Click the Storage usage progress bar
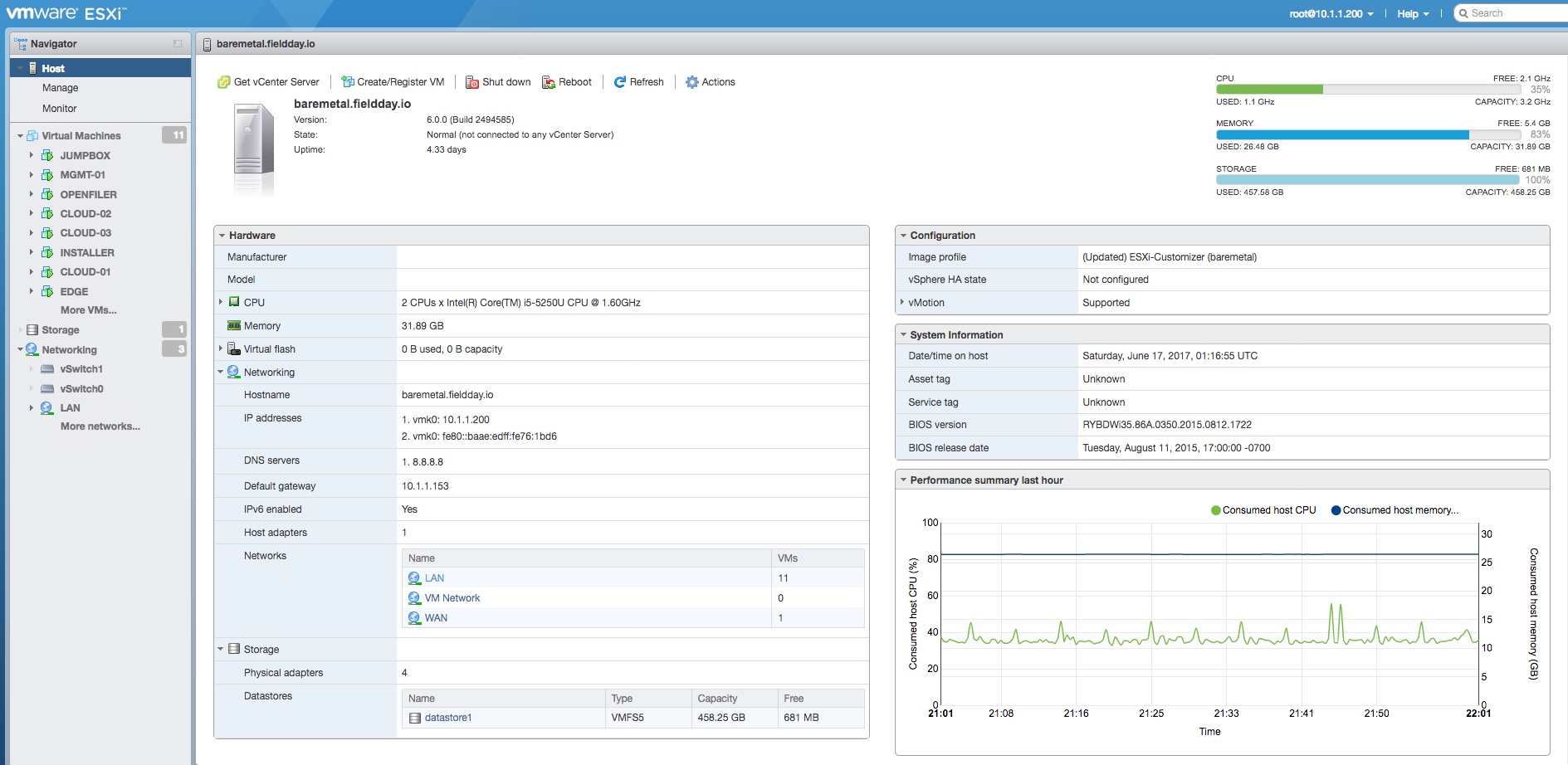This screenshot has height=765, width=1568. click(1368, 180)
